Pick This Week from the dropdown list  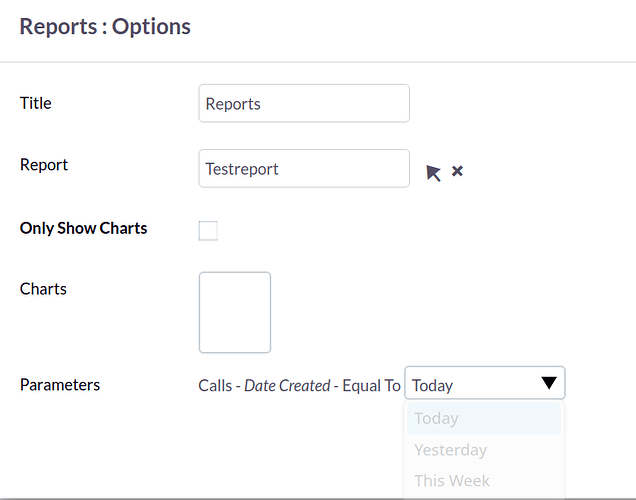pyautogui.click(x=484, y=481)
